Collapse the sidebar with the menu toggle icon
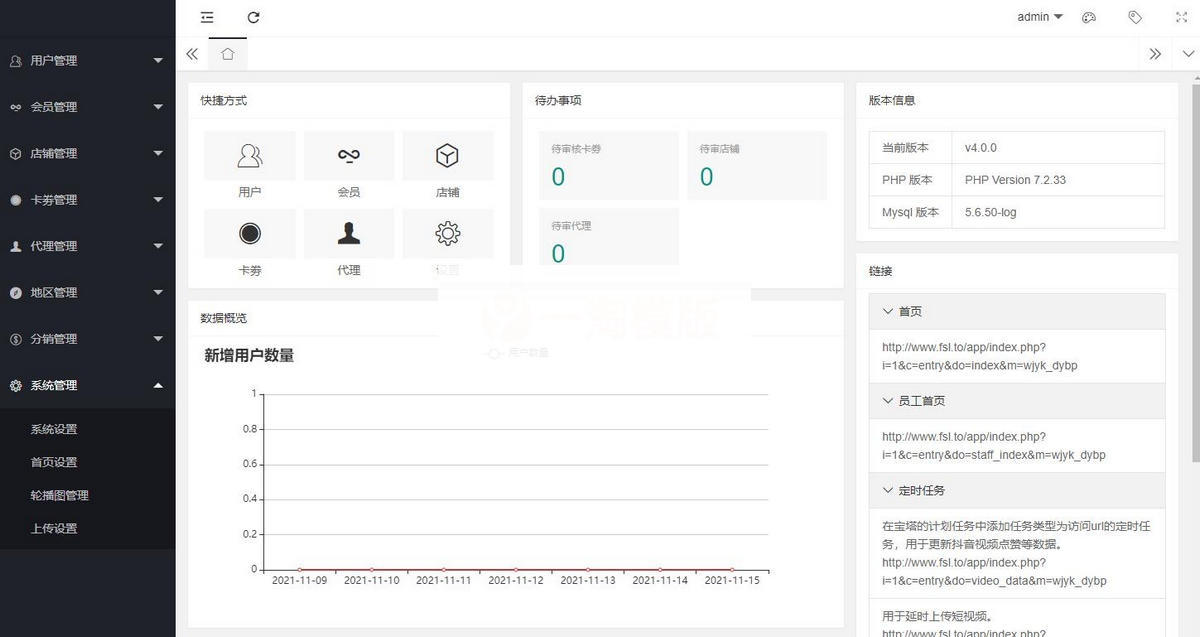The width and height of the screenshot is (1200, 637). [x=207, y=17]
